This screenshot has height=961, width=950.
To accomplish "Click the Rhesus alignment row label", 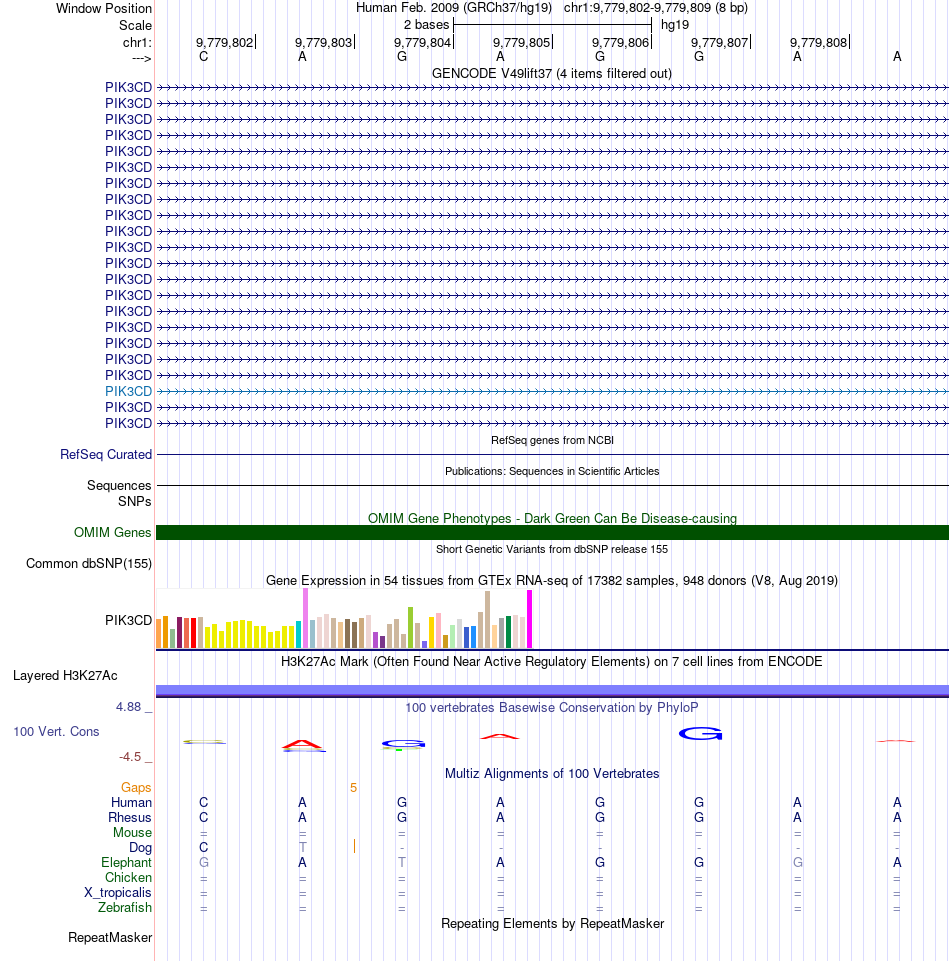I will (130, 818).
